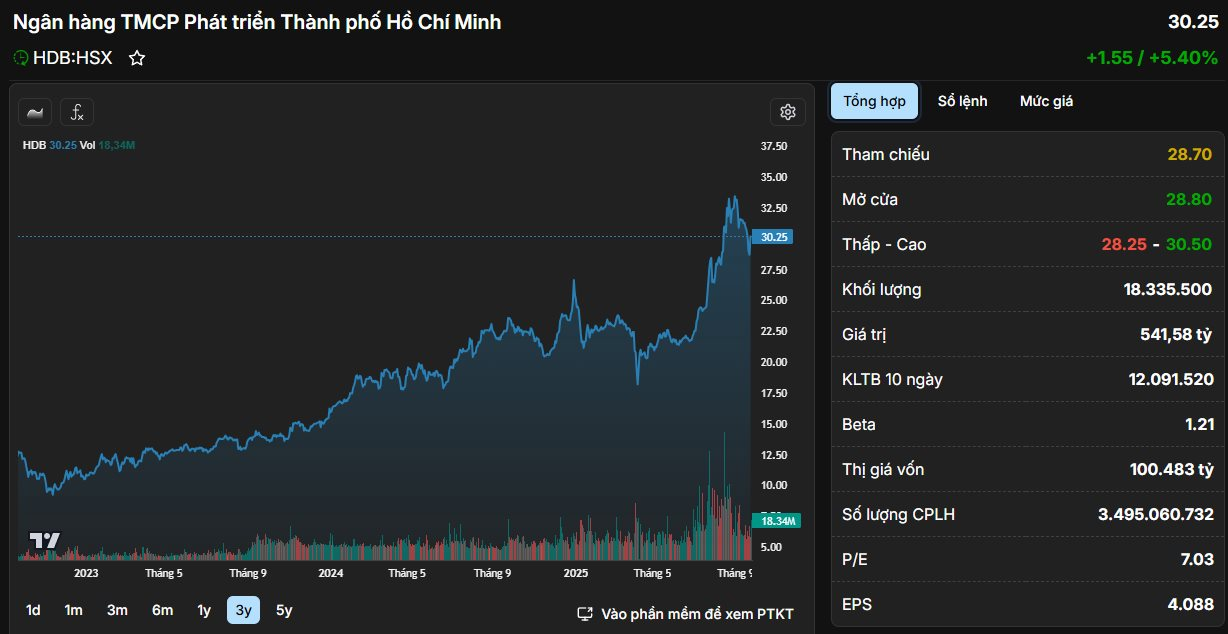Open the indicators (fx) tool
This screenshot has width=1228, height=634.
click(x=77, y=112)
